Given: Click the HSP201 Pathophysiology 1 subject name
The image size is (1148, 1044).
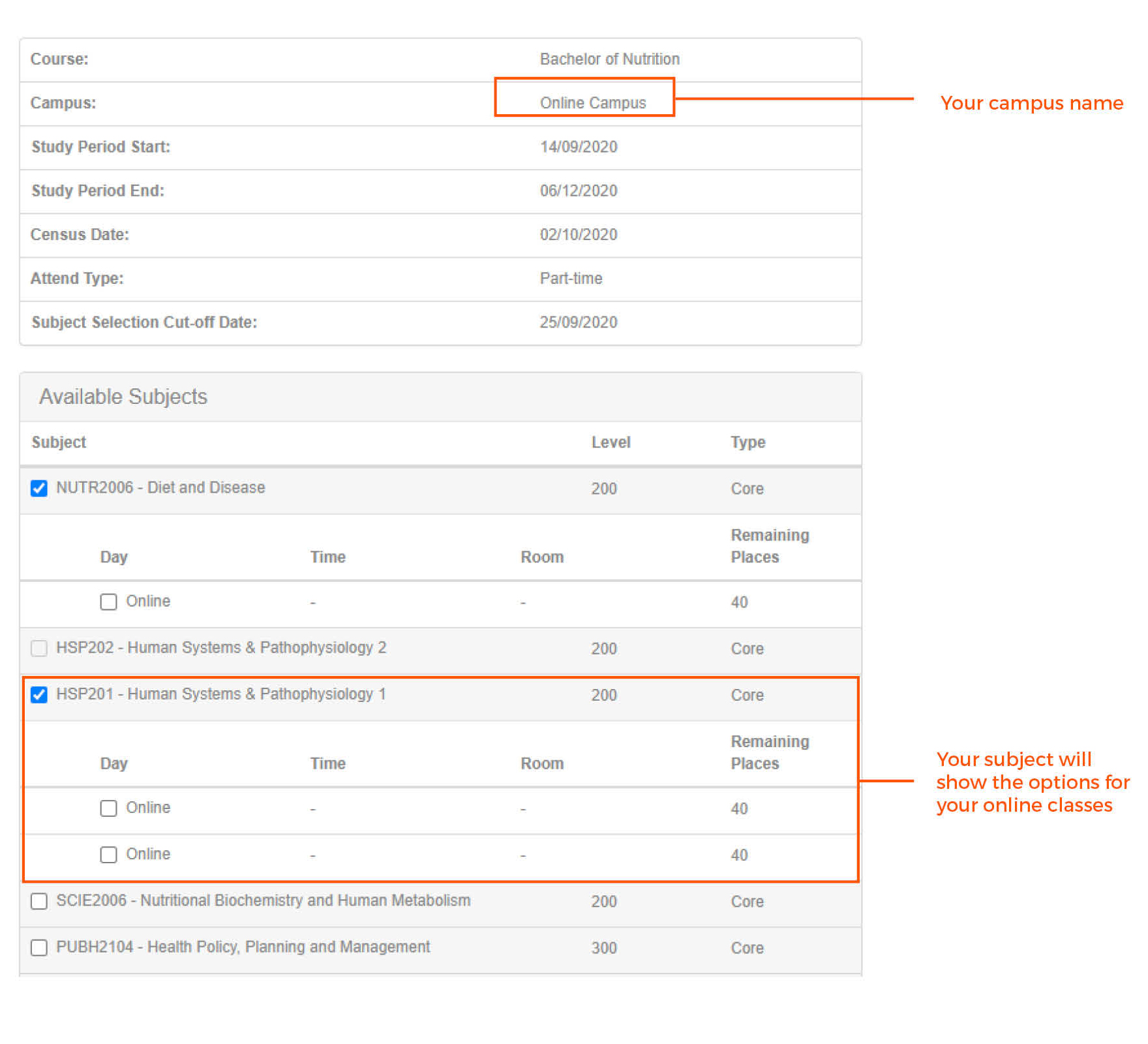Looking at the screenshot, I should click(x=221, y=694).
